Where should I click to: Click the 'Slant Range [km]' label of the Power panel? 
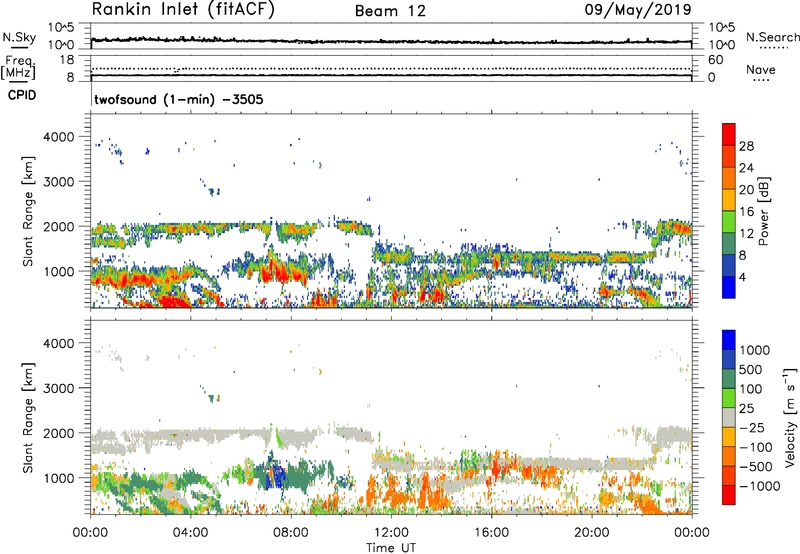pos(28,211)
